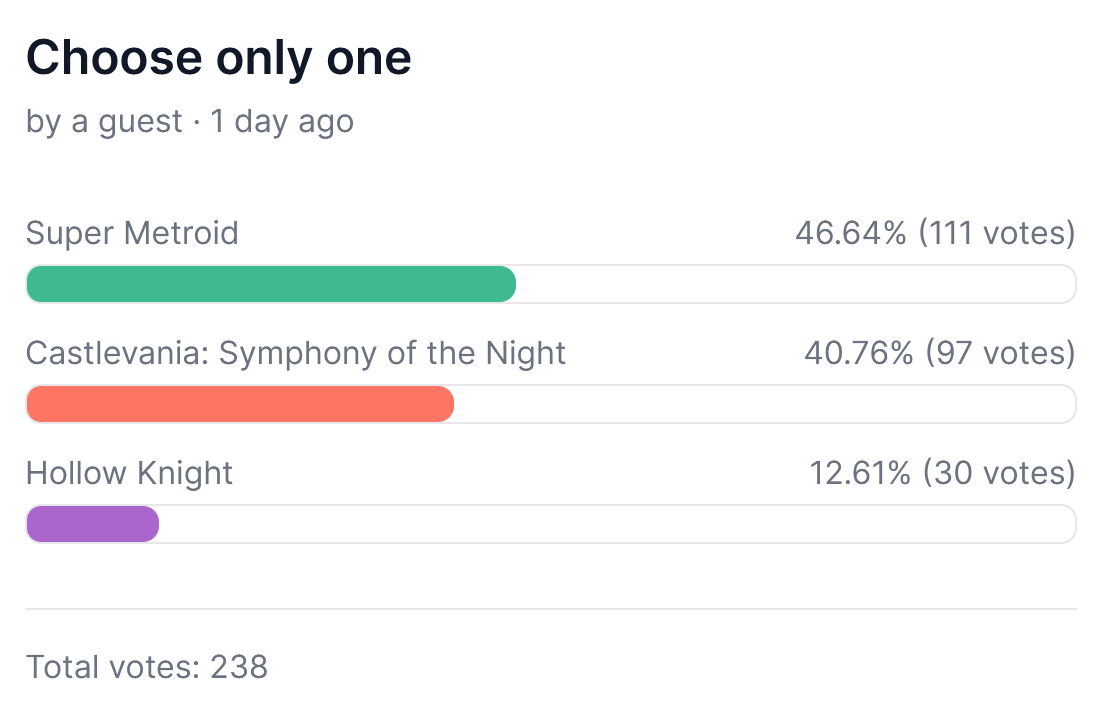
Task: Click the red Castlevania result bar
Action: pos(240,404)
